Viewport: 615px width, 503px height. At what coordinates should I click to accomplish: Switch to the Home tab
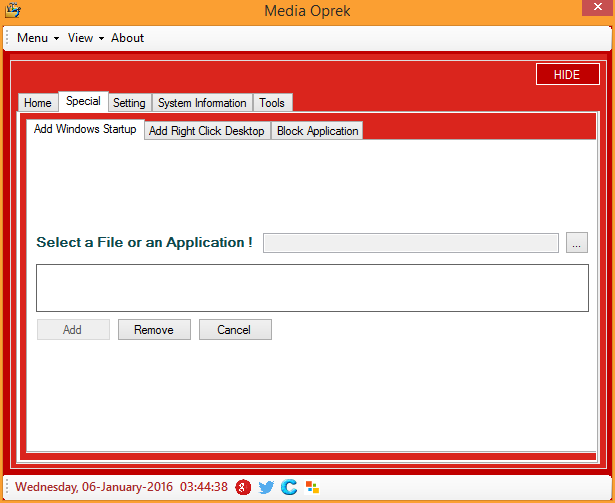point(38,103)
